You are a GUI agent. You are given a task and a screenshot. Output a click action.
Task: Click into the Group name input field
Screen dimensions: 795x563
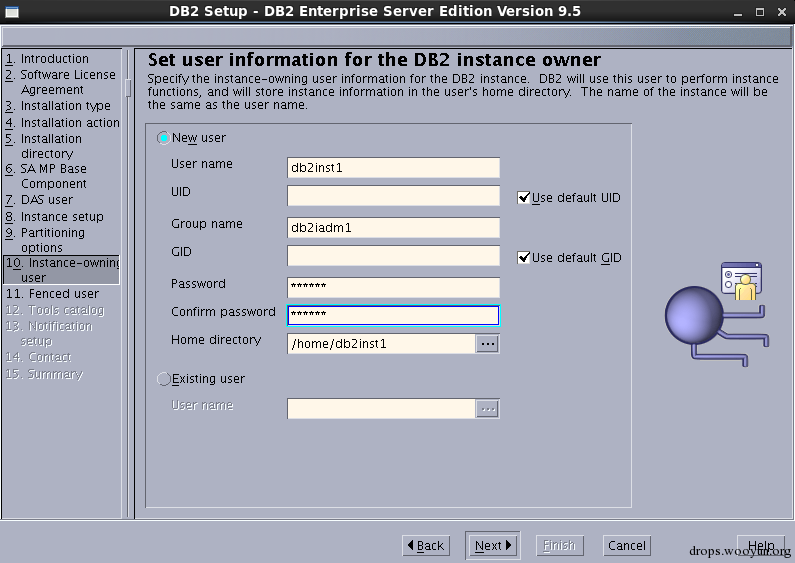(393, 227)
